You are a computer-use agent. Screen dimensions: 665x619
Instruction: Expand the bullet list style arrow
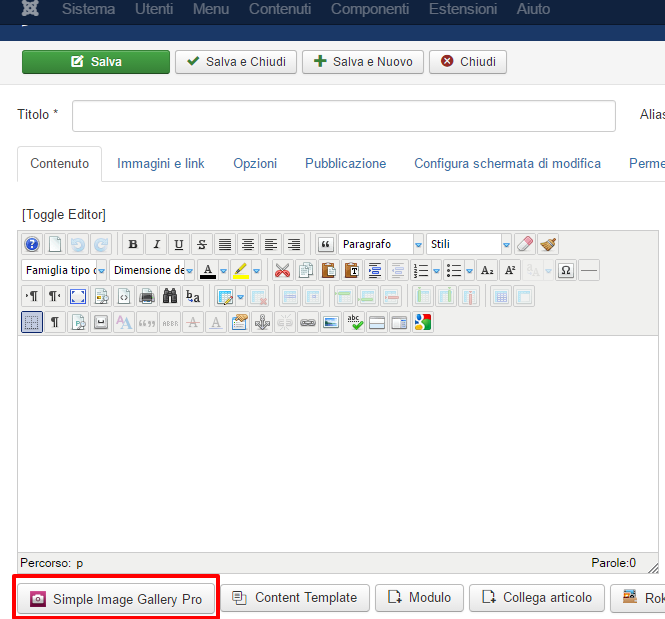click(469, 270)
